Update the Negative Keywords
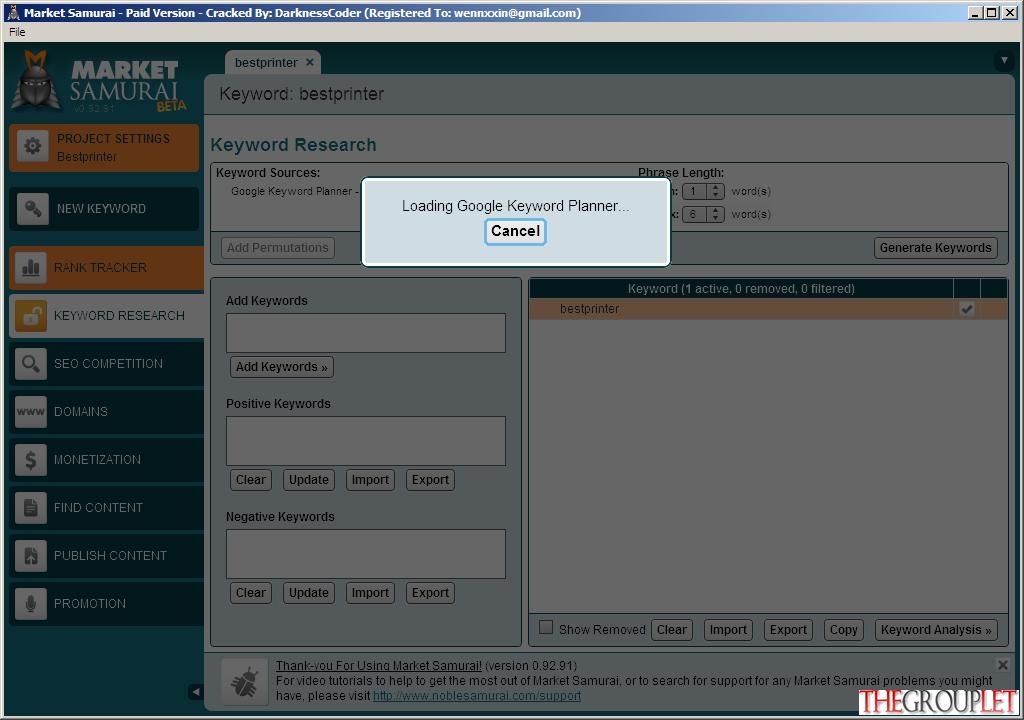Viewport: 1024px width, 720px height. point(308,593)
